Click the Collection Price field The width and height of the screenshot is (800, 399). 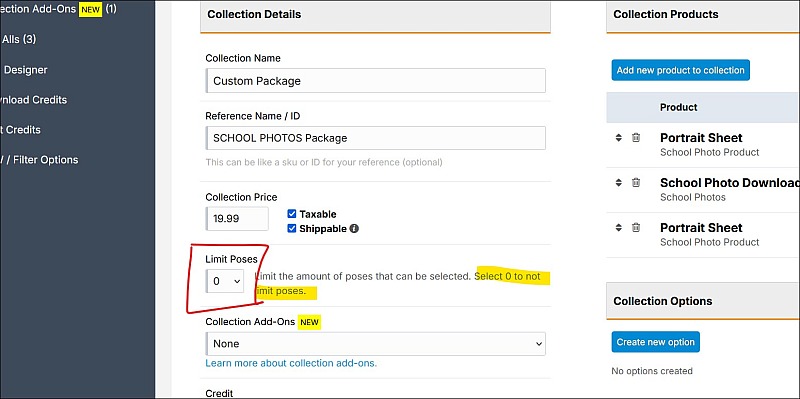(237, 218)
